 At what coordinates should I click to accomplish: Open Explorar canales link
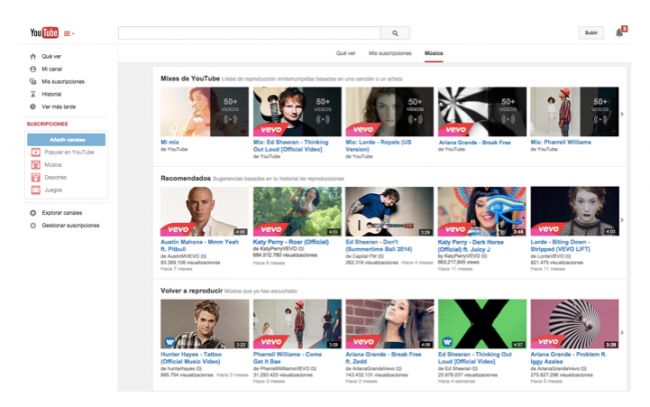[x=62, y=213]
